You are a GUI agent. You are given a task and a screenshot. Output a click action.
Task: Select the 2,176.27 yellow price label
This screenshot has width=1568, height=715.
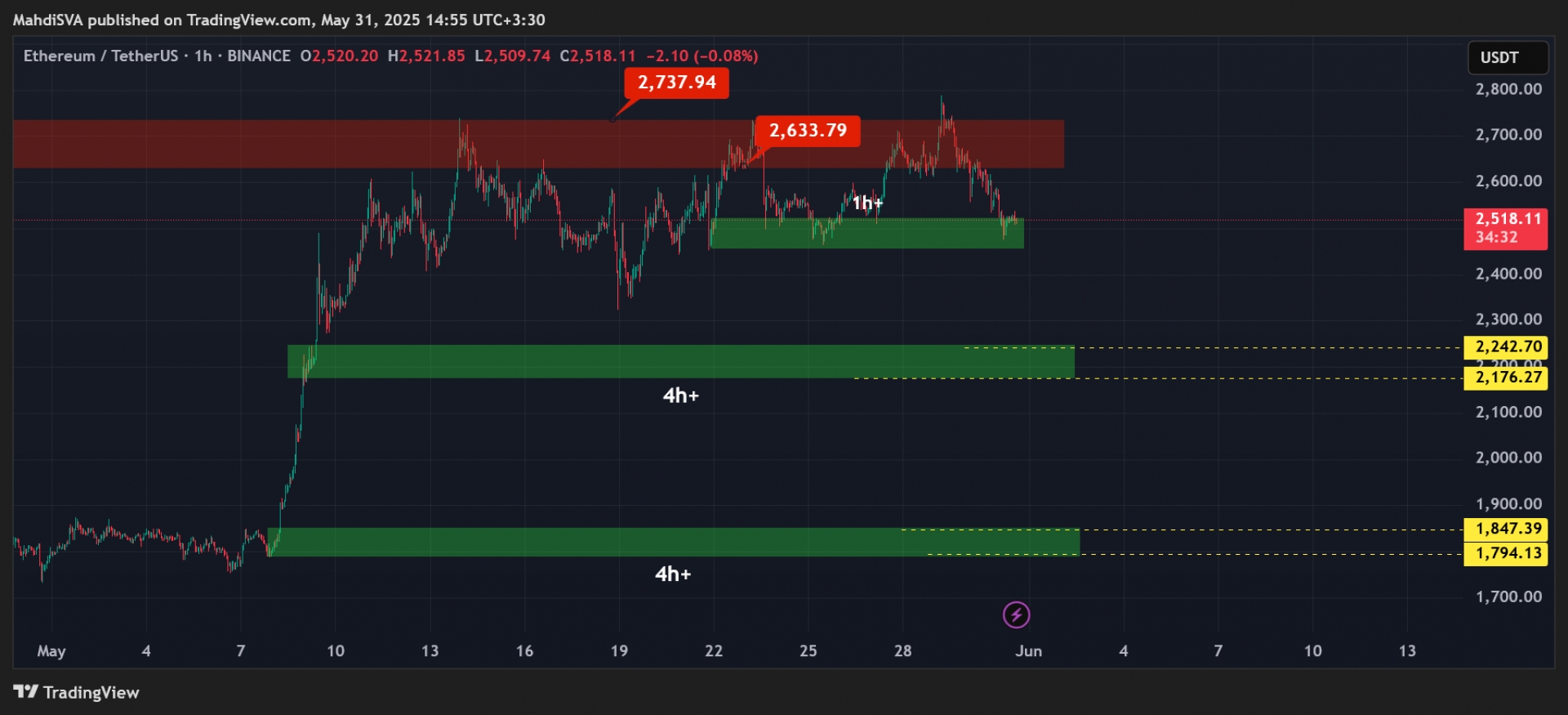(1505, 378)
